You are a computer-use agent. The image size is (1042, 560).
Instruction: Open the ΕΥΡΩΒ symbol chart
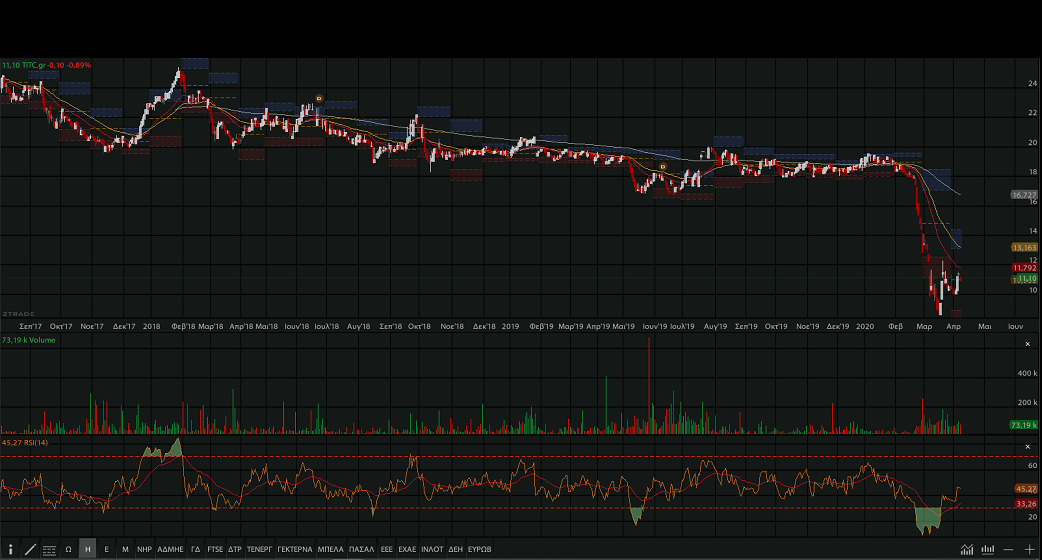coord(480,549)
